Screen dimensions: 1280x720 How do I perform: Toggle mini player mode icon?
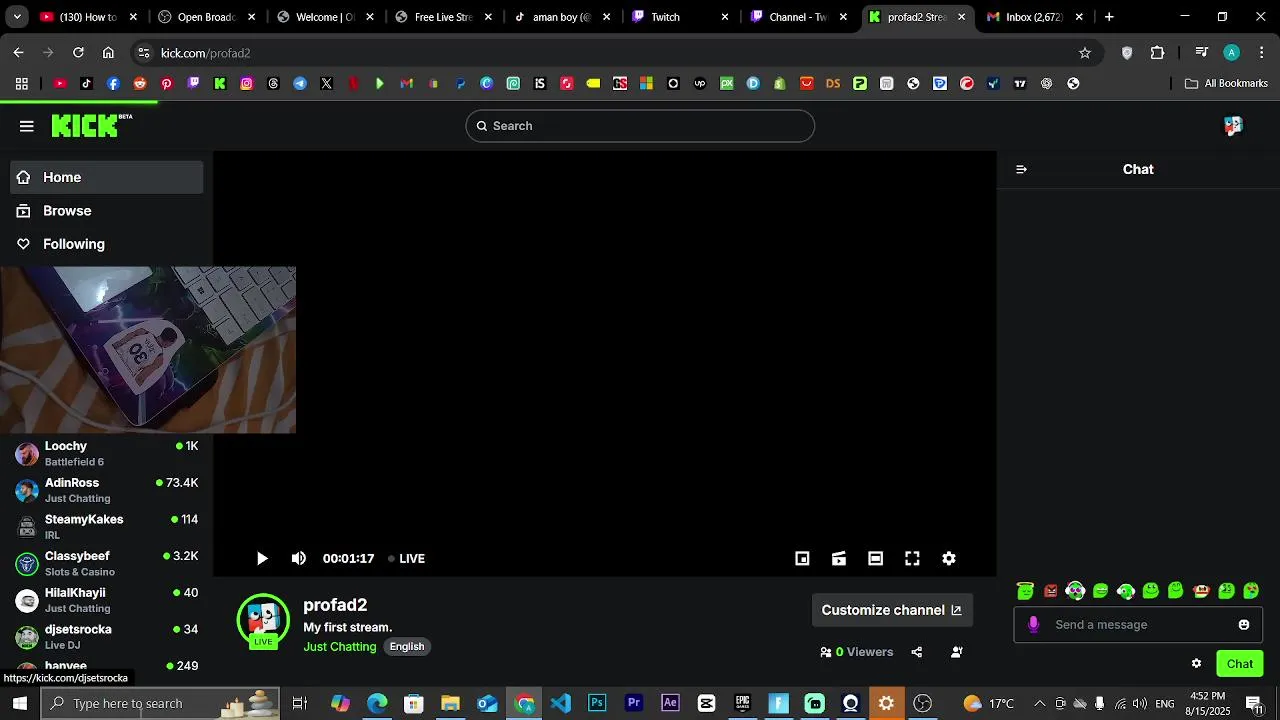[802, 559]
